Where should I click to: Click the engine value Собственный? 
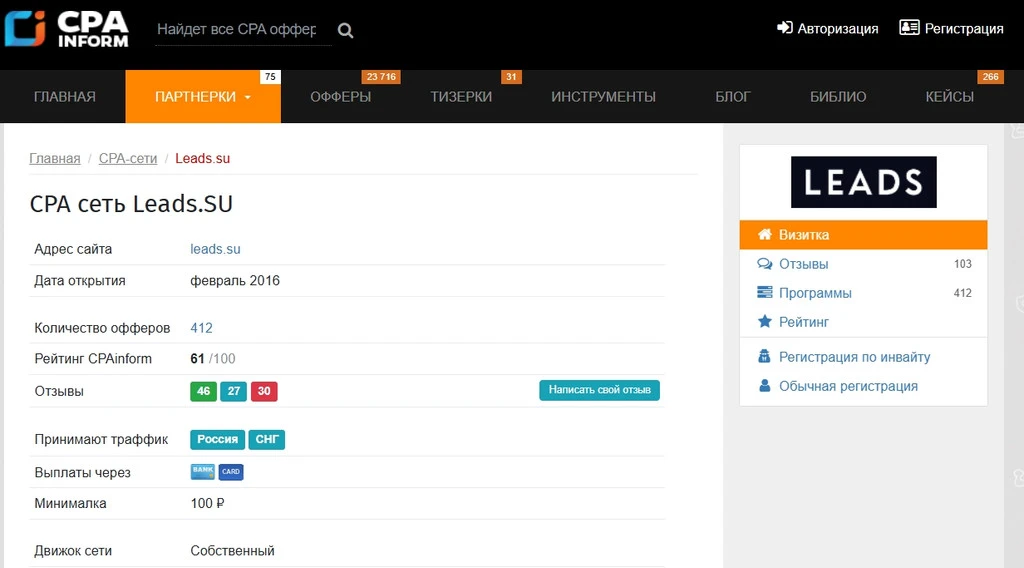(232, 550)
